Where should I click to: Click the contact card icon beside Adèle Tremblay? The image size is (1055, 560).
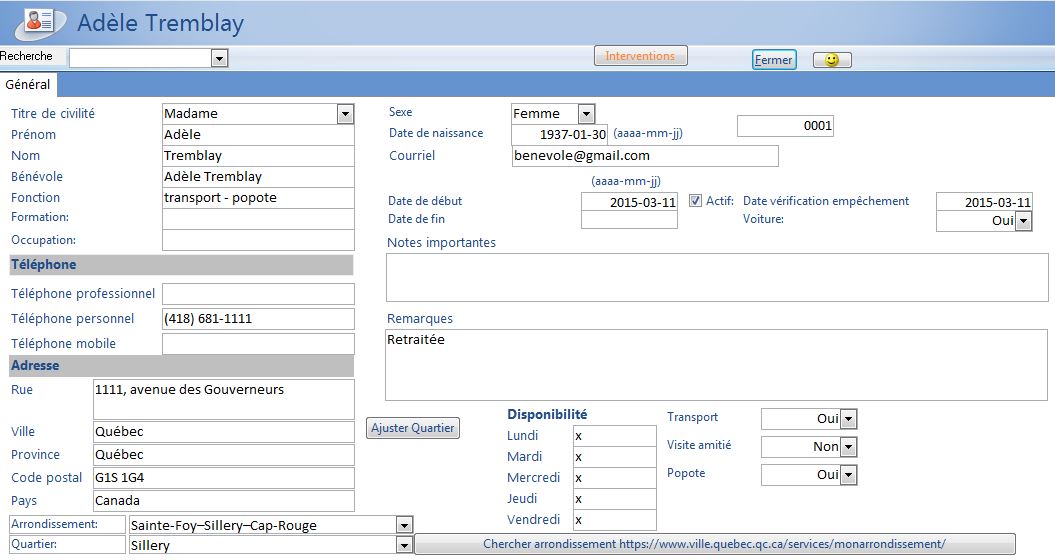click(x=40, y=22)
